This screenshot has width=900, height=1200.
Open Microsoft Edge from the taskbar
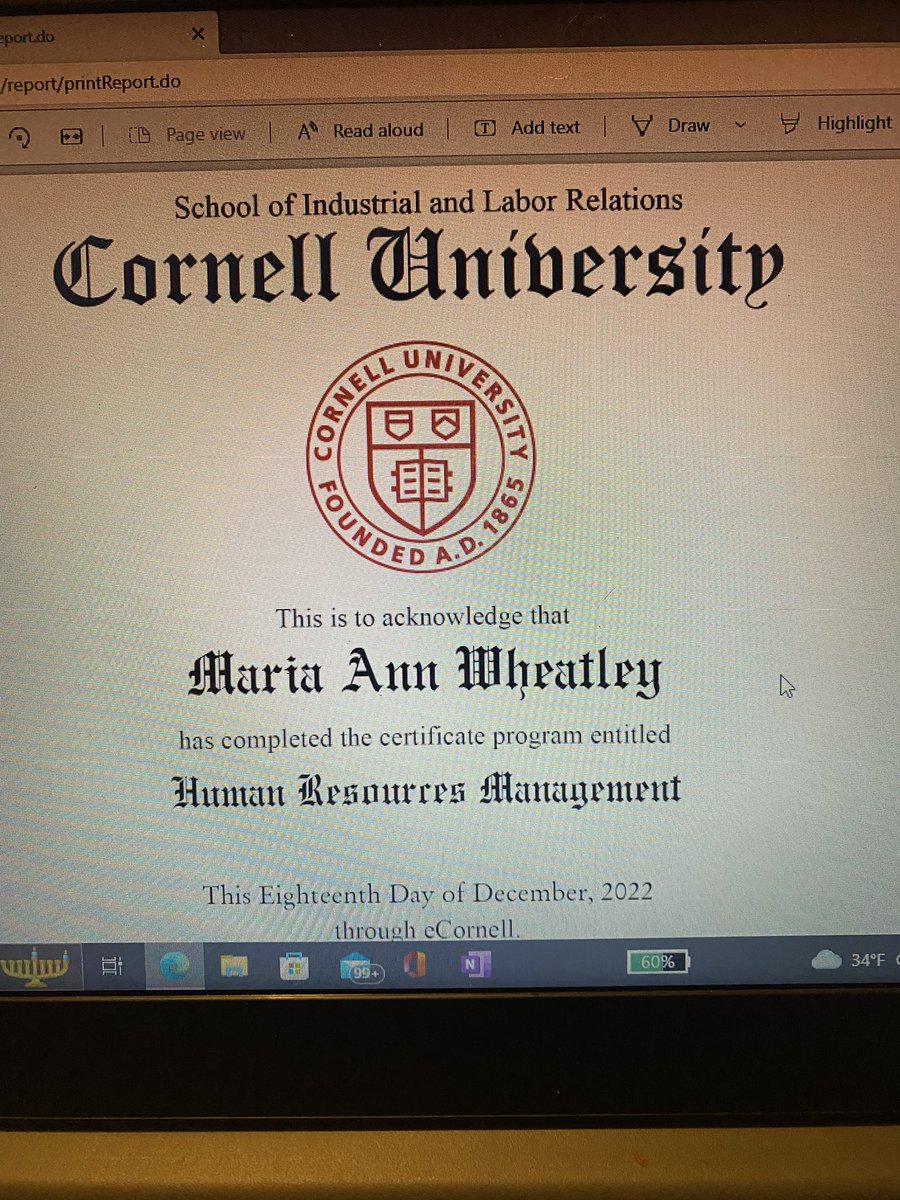click(x=176, y=965)
